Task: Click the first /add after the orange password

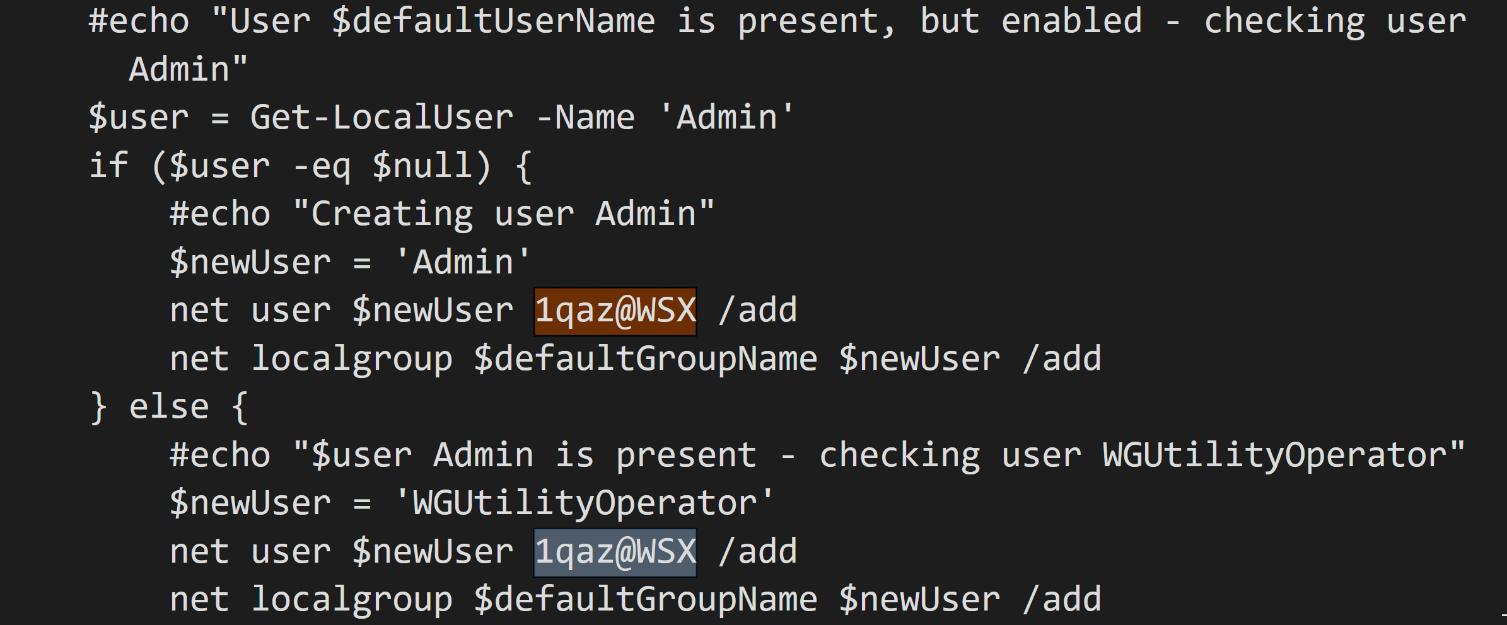Action: 757,311
